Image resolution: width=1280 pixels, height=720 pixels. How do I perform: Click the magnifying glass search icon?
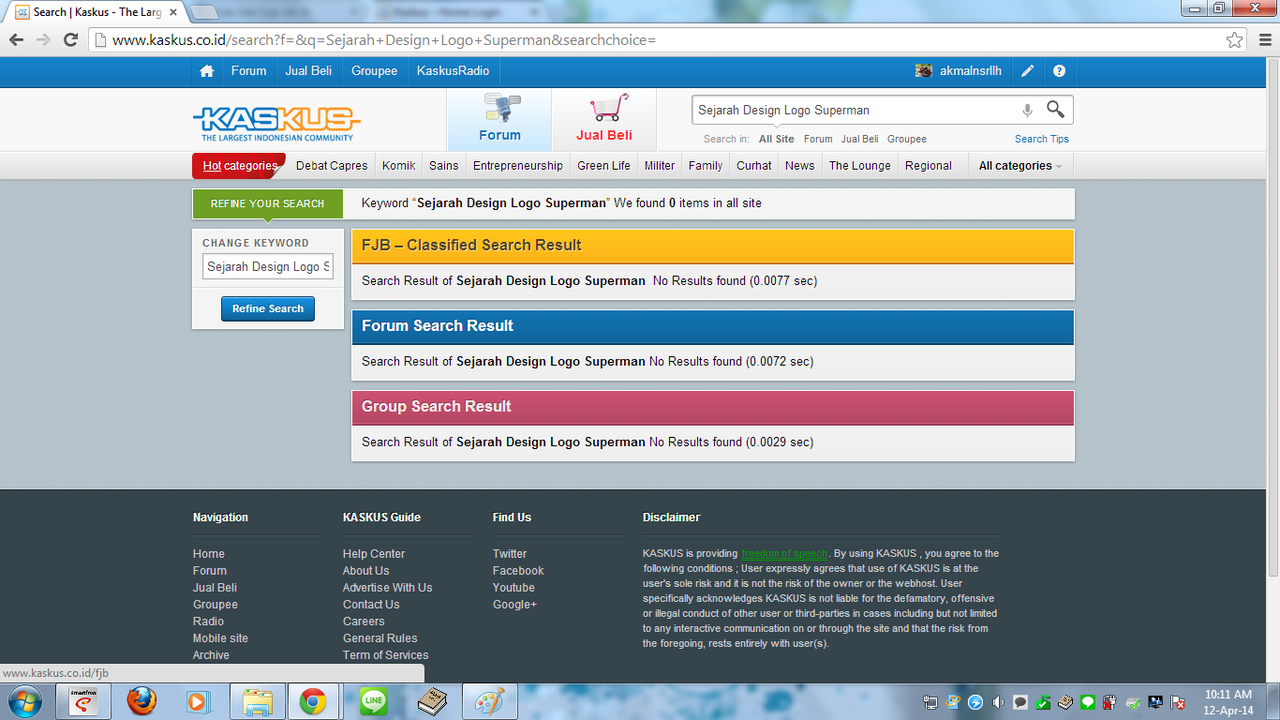click(x=1056, y=109)
